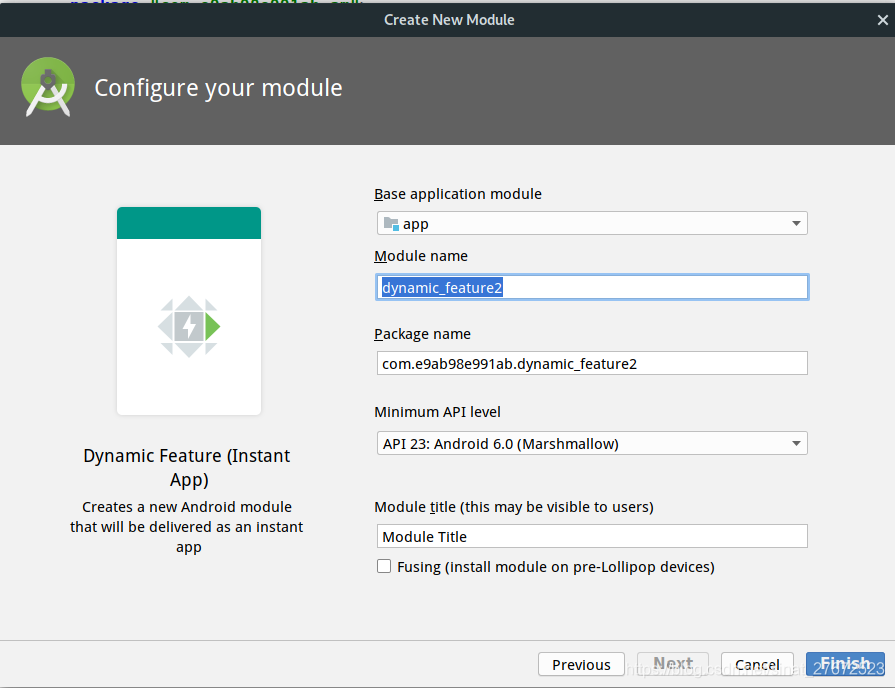Screen dimensions: 895x688
Task: Click the Dynamic Feature module template thumbnail
Action: click(x=189, y=311)
